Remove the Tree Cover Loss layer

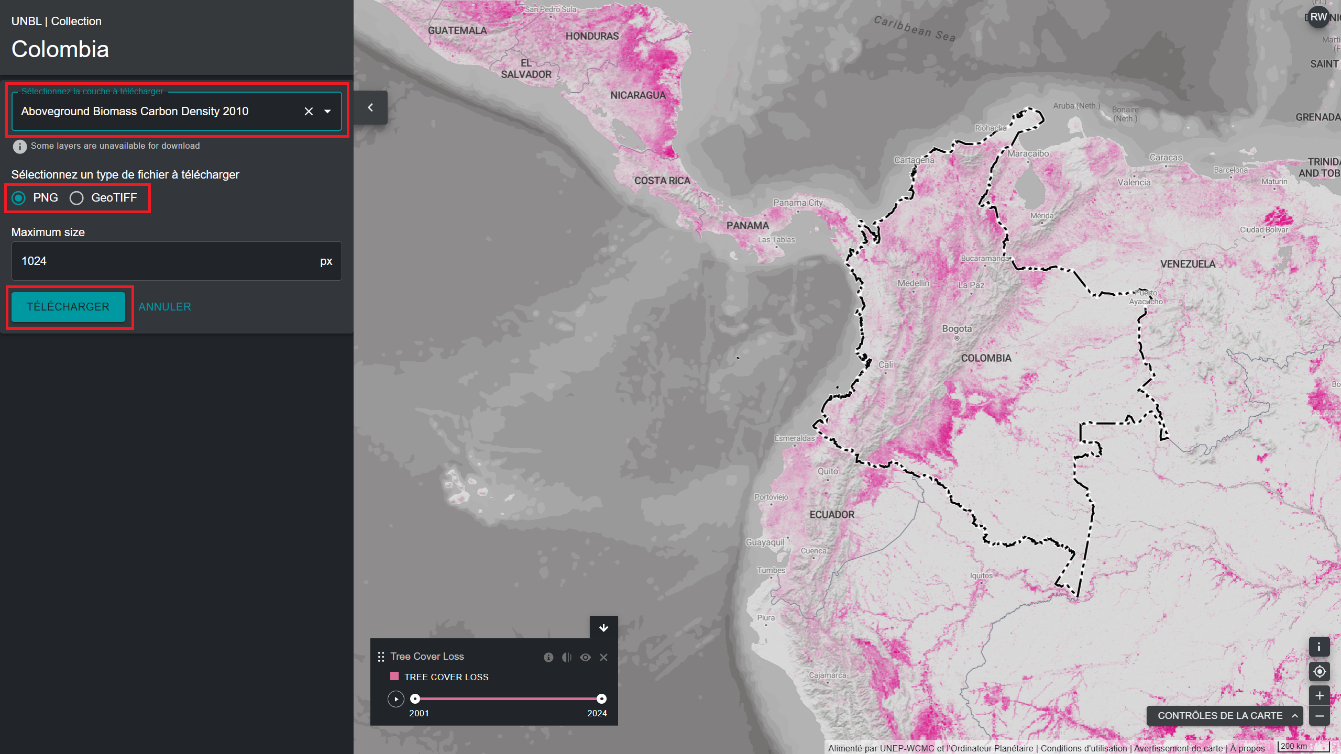click(x=603, y=657)
